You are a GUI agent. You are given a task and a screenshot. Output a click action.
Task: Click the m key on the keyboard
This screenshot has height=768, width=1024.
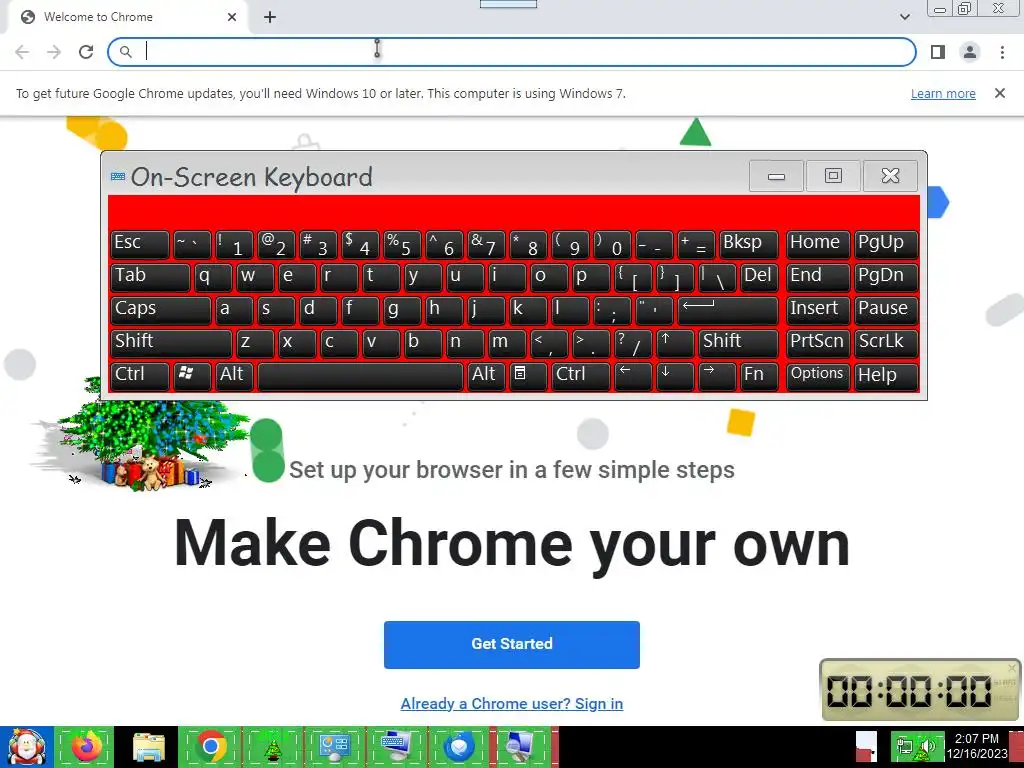click(507, 344)
